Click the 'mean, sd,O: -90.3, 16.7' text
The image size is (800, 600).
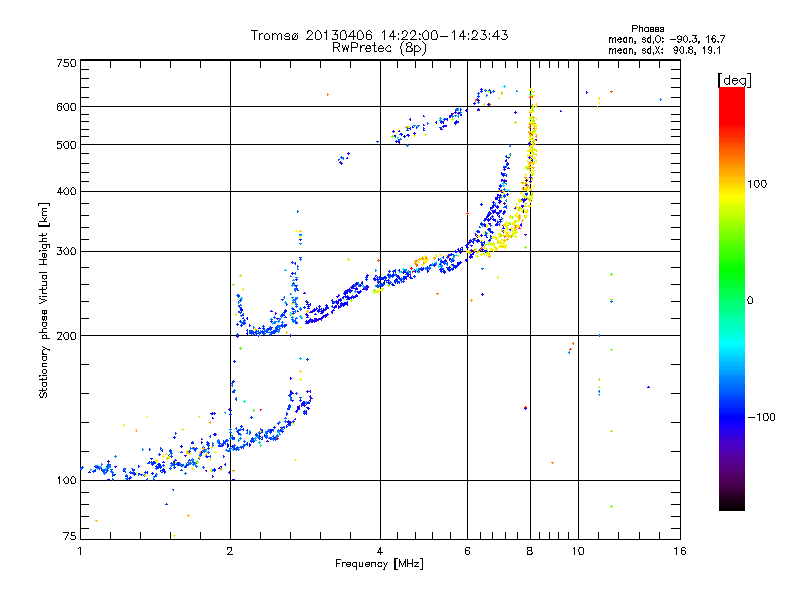pos(666,39)
